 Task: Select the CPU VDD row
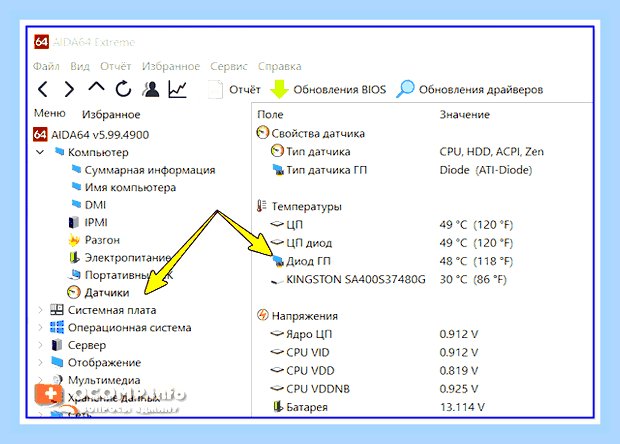click(x=310, y=370)
